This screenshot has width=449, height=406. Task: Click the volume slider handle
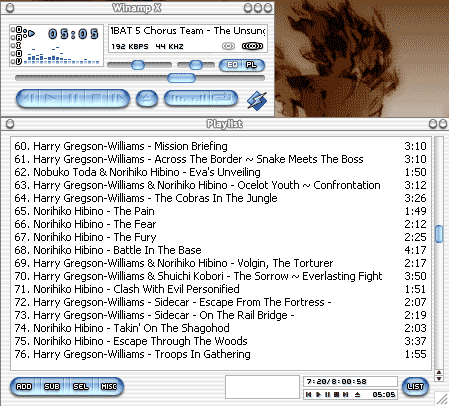point(138,65)
